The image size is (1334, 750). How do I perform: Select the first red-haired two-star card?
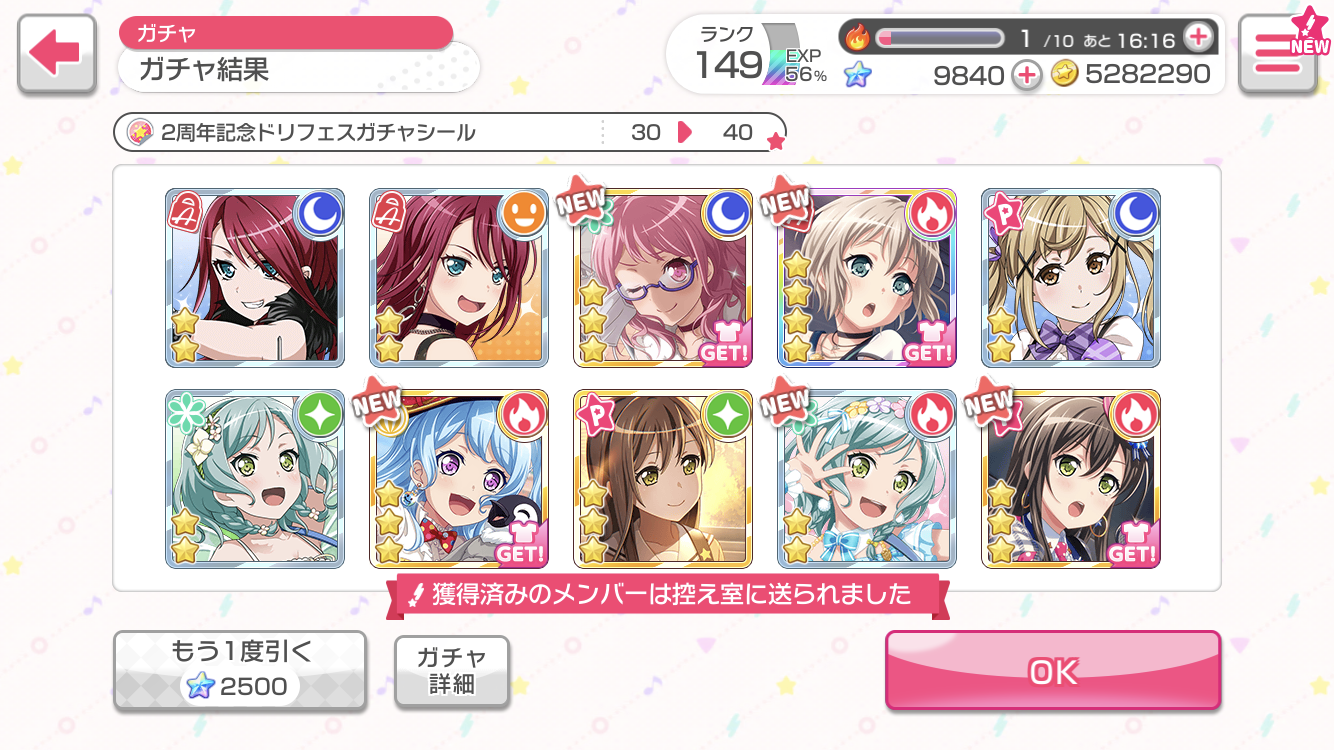[x=255, y=277]
